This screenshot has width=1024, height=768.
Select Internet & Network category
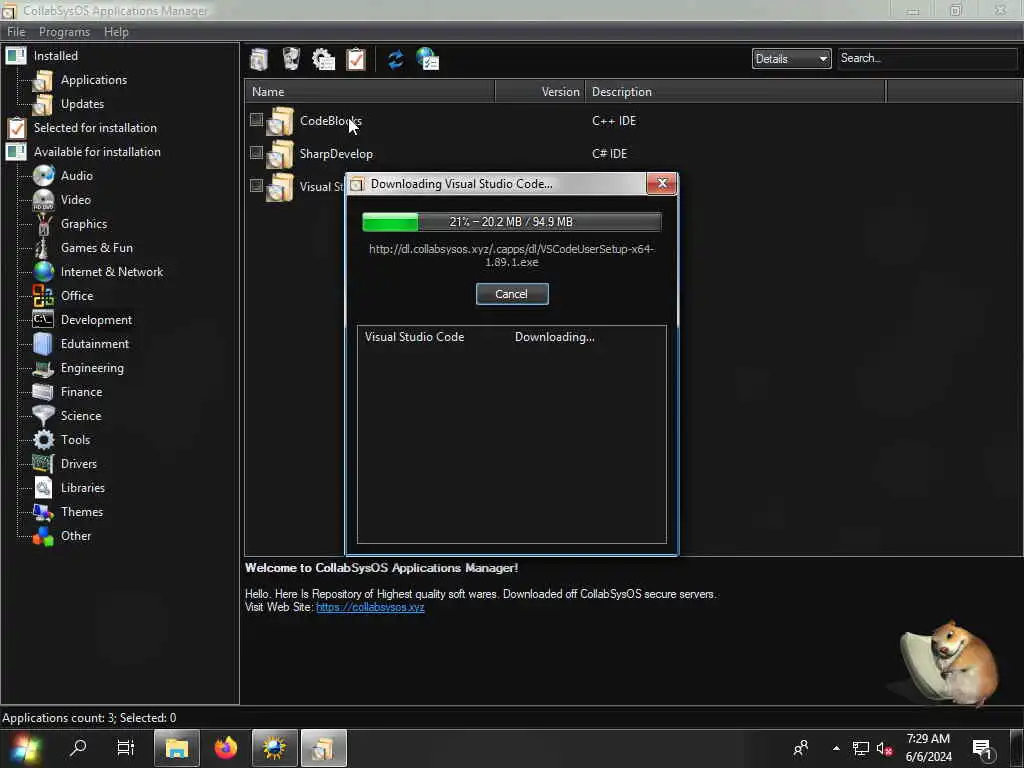112,272
